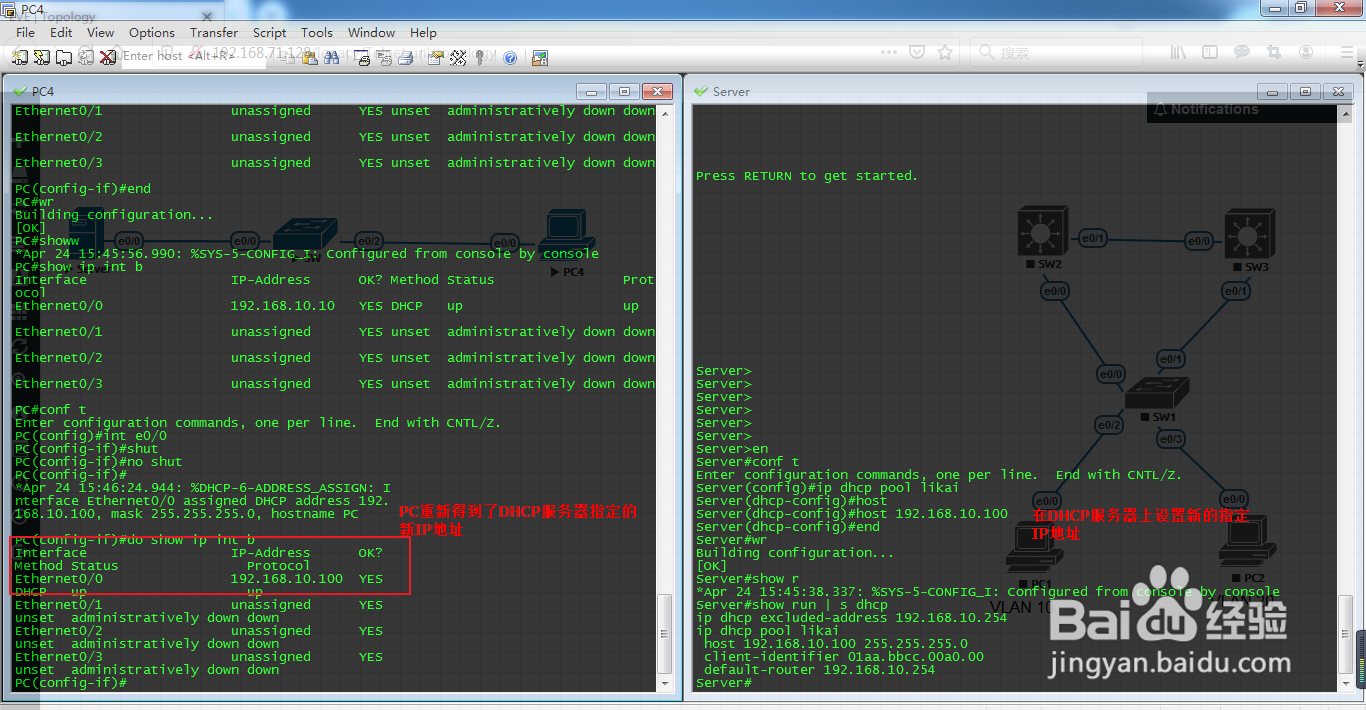1366x710 pixels.
Task: Click the 'Server(dhcp-config)#end' line
Action: (x=788, y=527)
